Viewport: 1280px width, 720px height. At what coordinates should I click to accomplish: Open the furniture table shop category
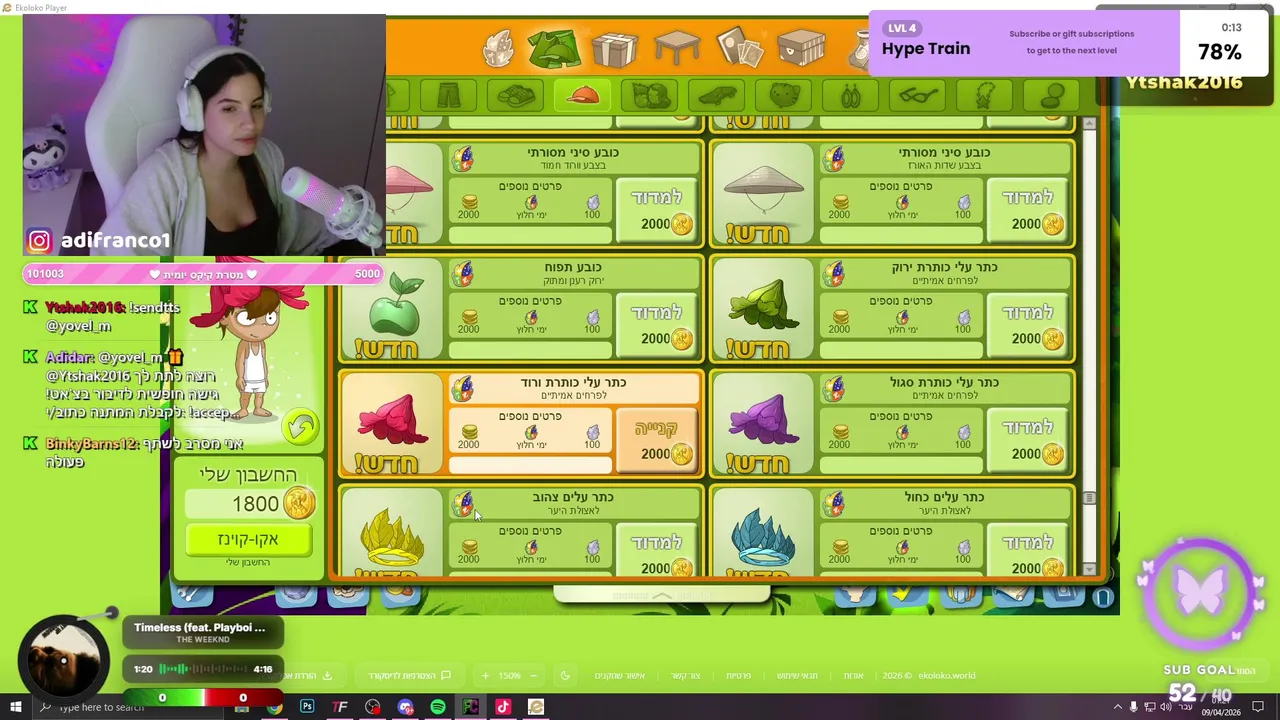[677, 48]
